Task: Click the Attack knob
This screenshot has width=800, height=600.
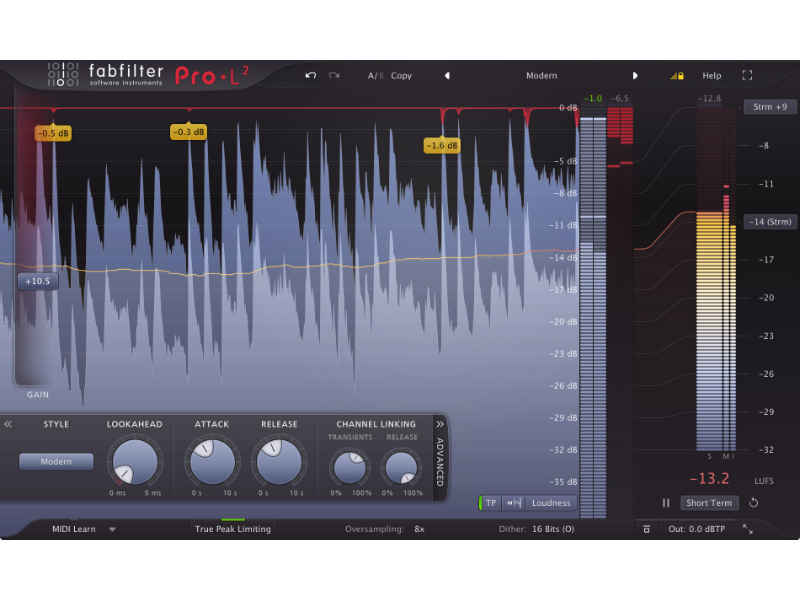Action: tap(212, 462)
